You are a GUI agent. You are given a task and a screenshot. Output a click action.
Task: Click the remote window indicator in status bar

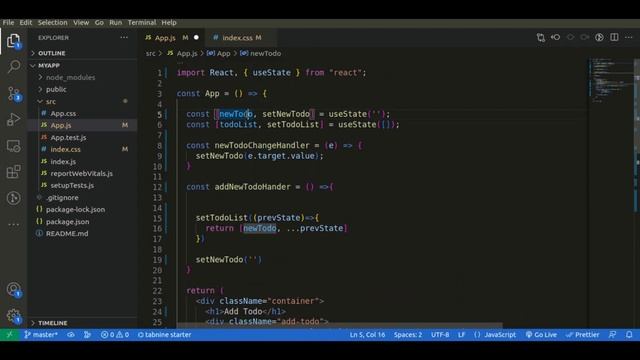pyautogui.click(x=9, y=335)
